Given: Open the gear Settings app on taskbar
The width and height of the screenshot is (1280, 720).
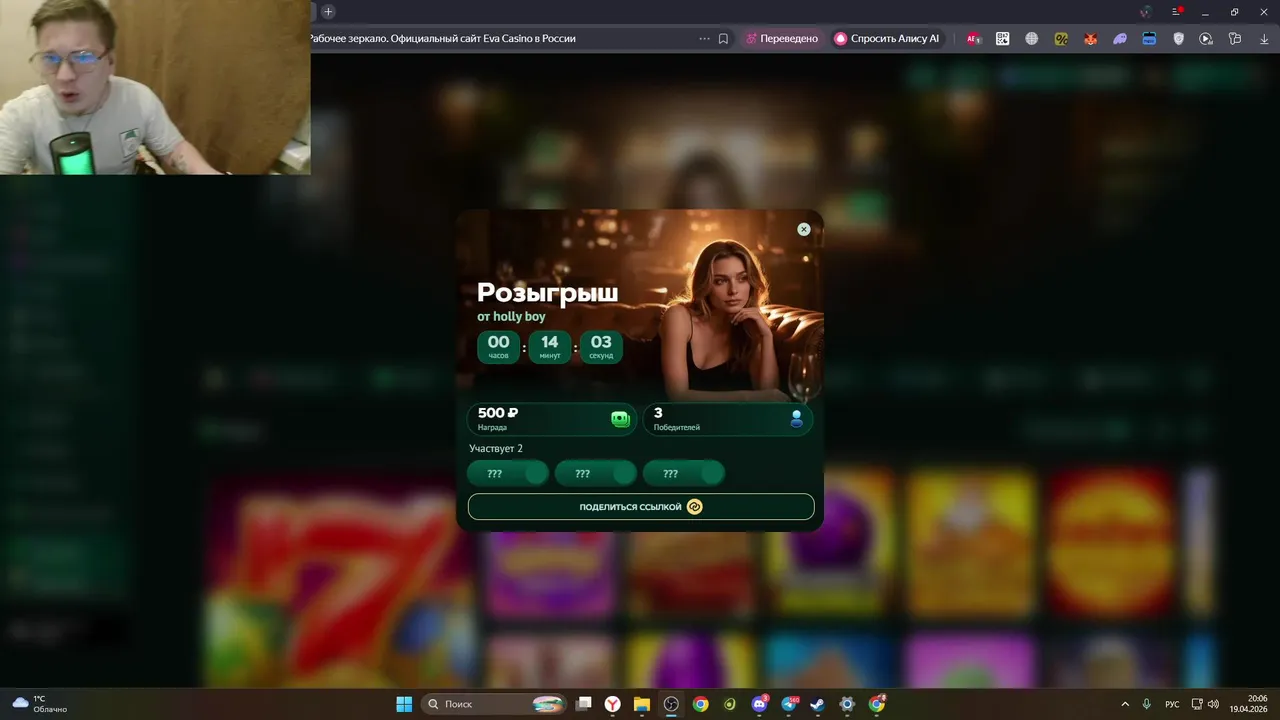Looking at the screenshot, I should click(847, 704).
